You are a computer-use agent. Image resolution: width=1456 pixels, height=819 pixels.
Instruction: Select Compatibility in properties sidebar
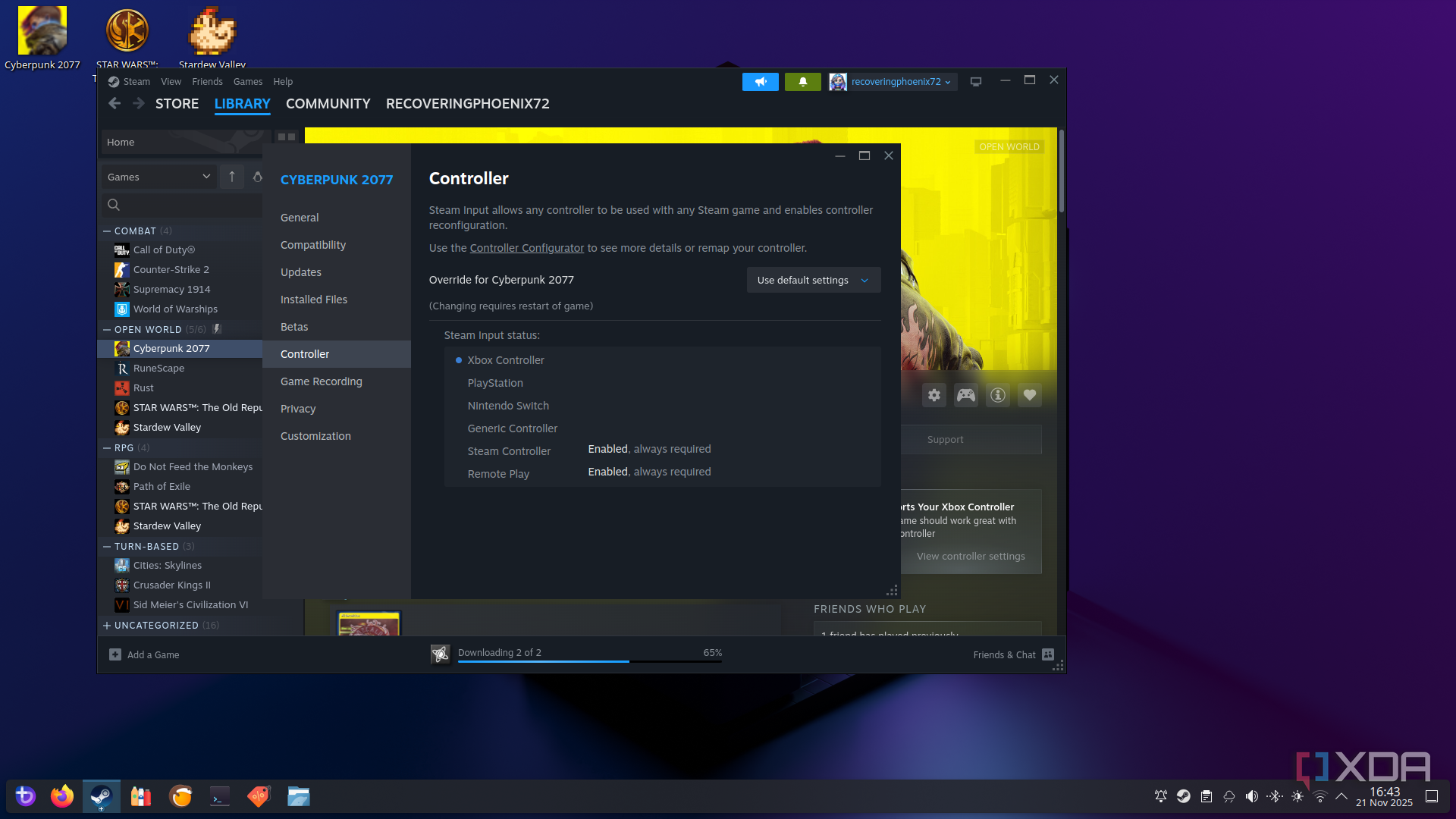tap(337, 245)
